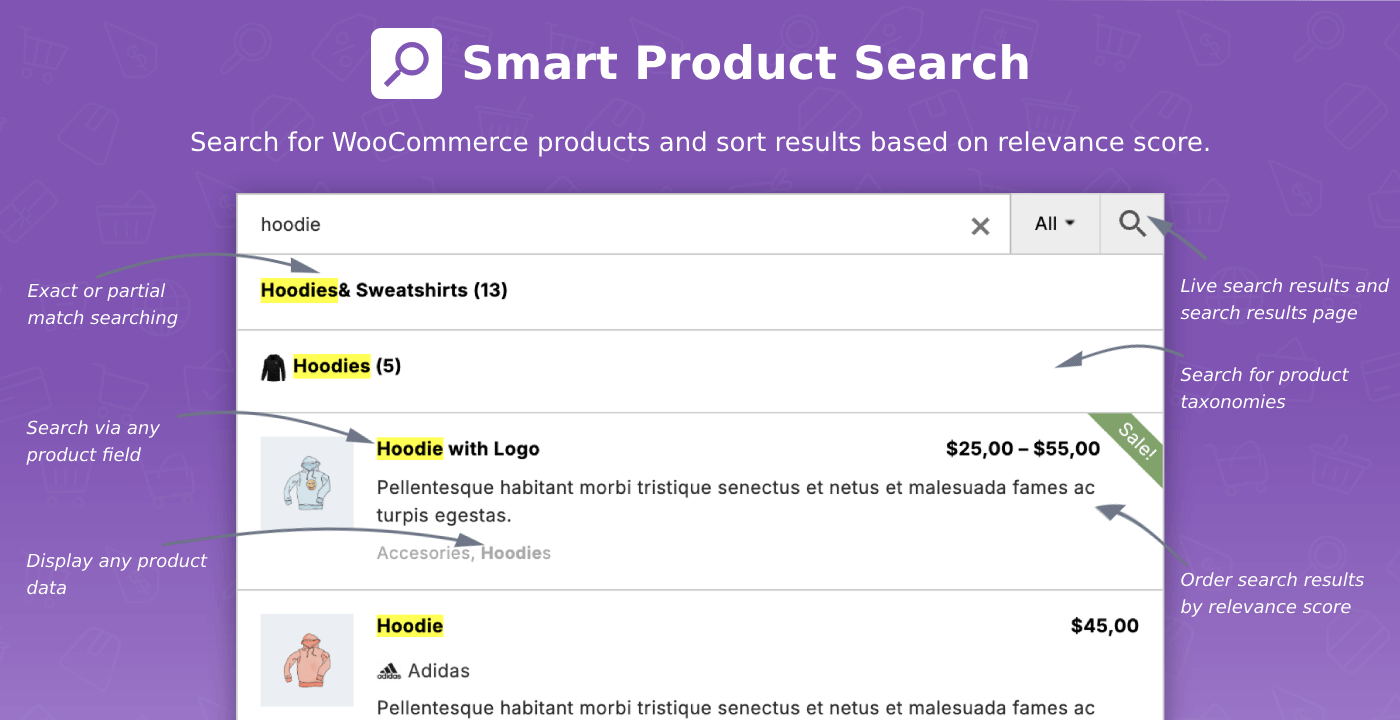Click the Hoodie with Logo description text

point(736,502)
